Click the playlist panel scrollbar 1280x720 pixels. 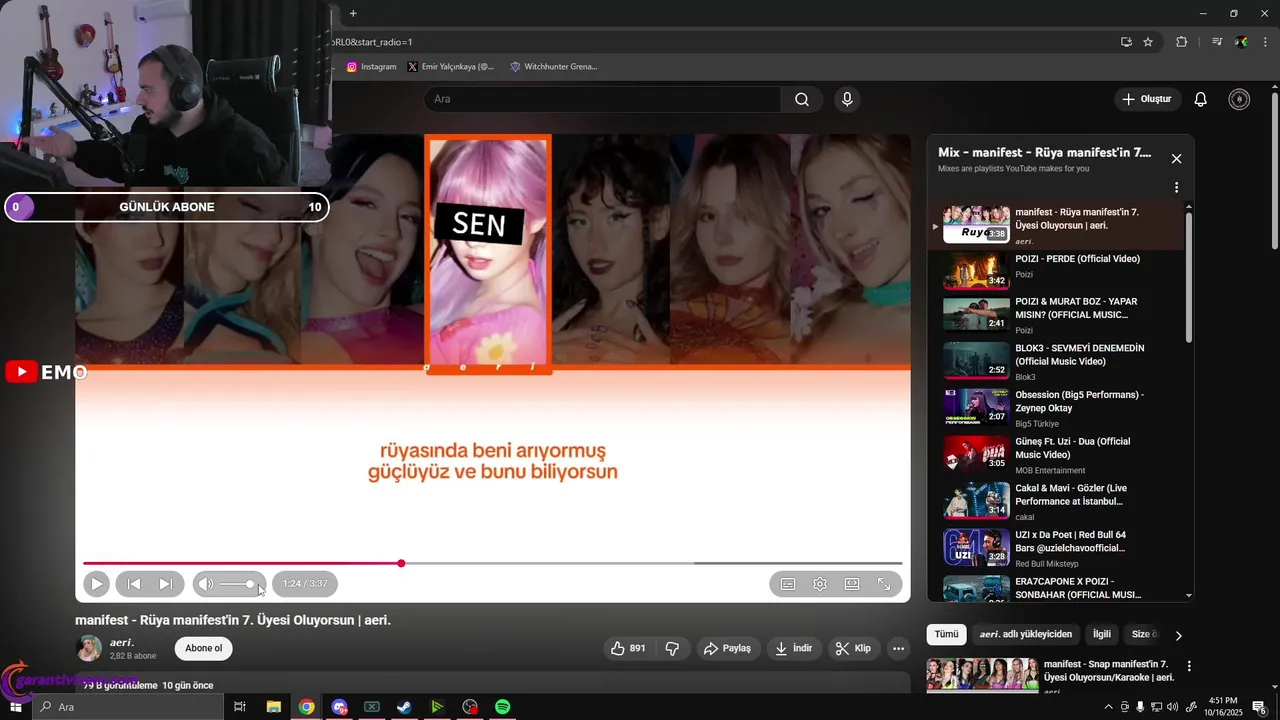1189,277
